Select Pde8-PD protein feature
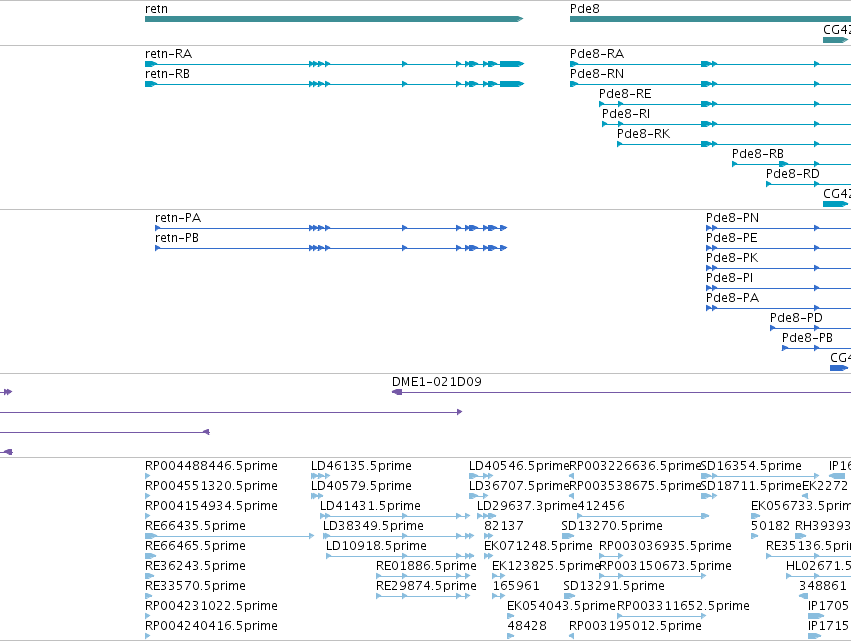 click(810, 328)
